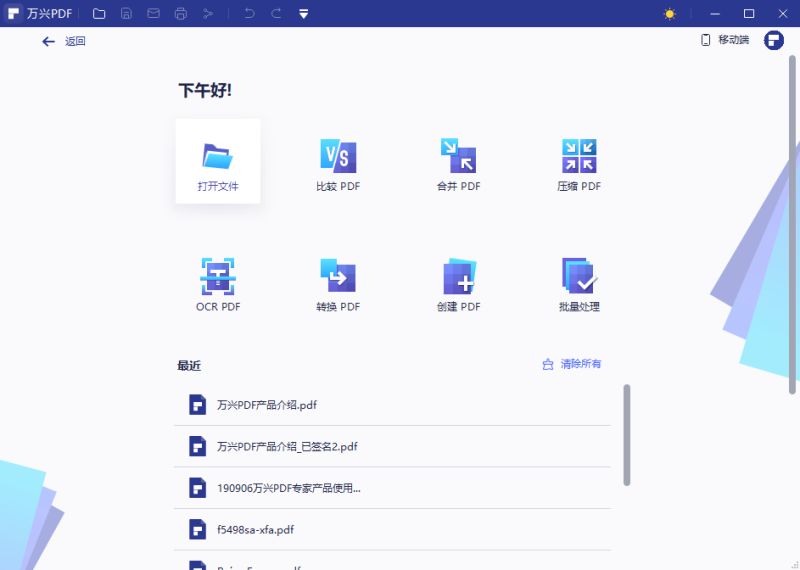The image size is (800, 570).
Task: Click 清除所有 to clear recent list
Action: [571, 364]
